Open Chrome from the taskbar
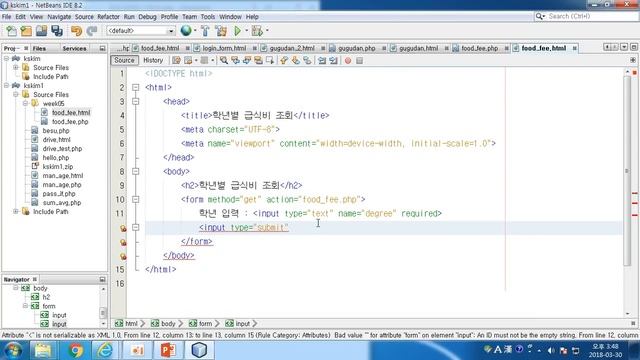 (75, 350)
